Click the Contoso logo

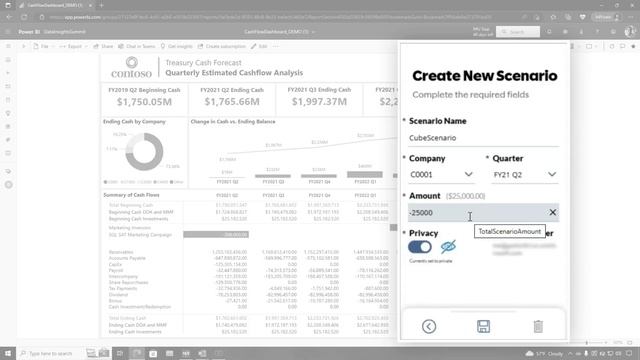click(131, 68)
